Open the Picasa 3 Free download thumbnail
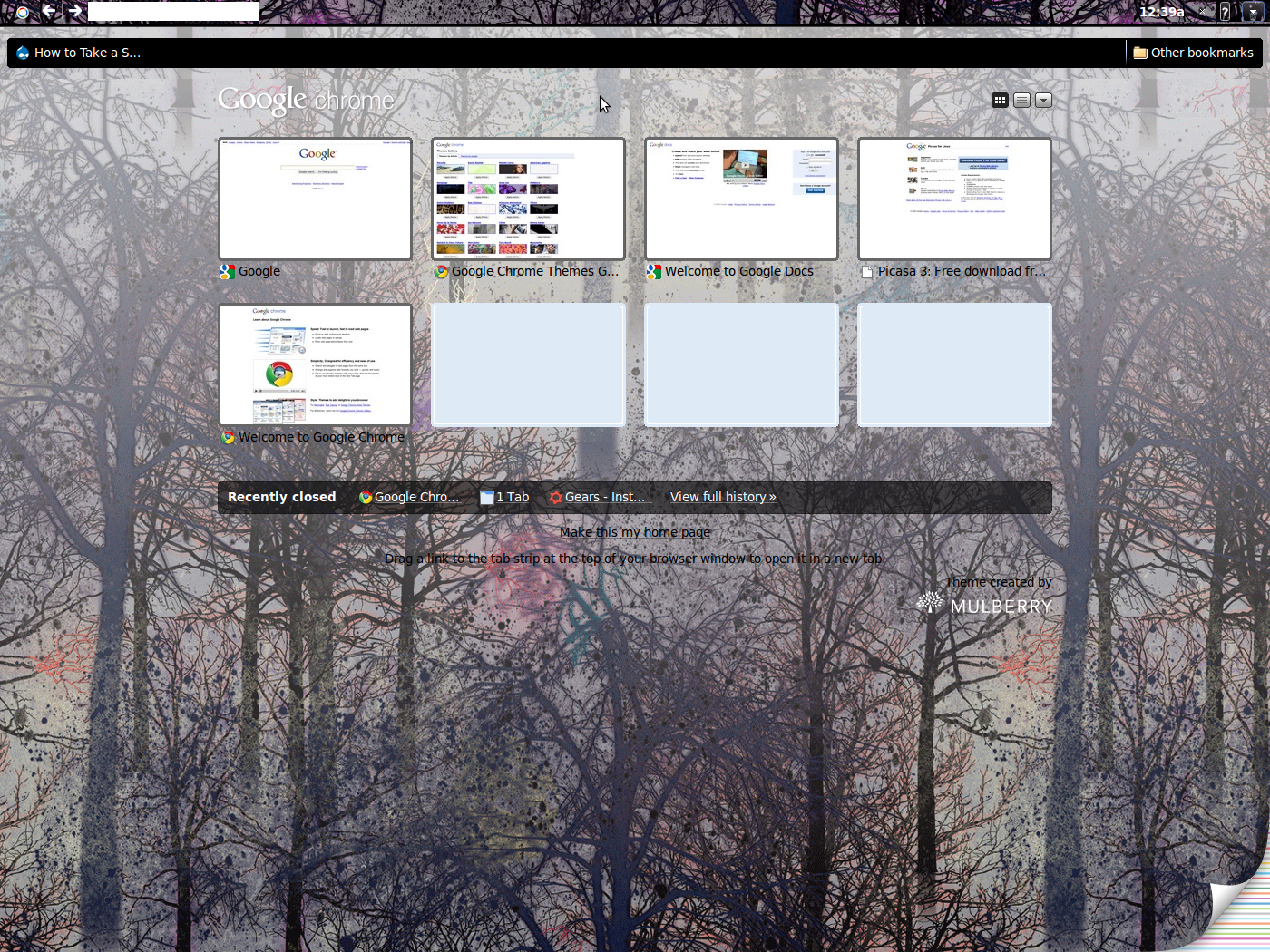 coord(954,199)
